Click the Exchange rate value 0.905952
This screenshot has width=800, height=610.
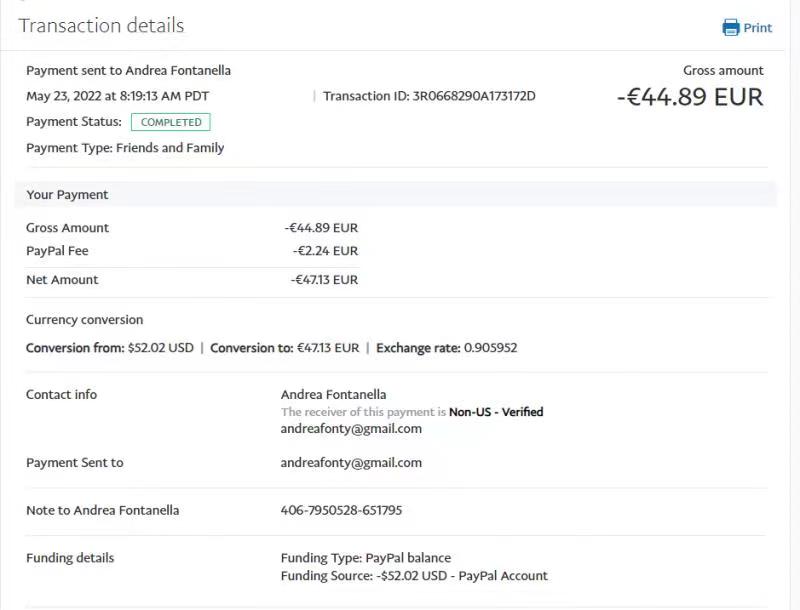tap(490, 348)
